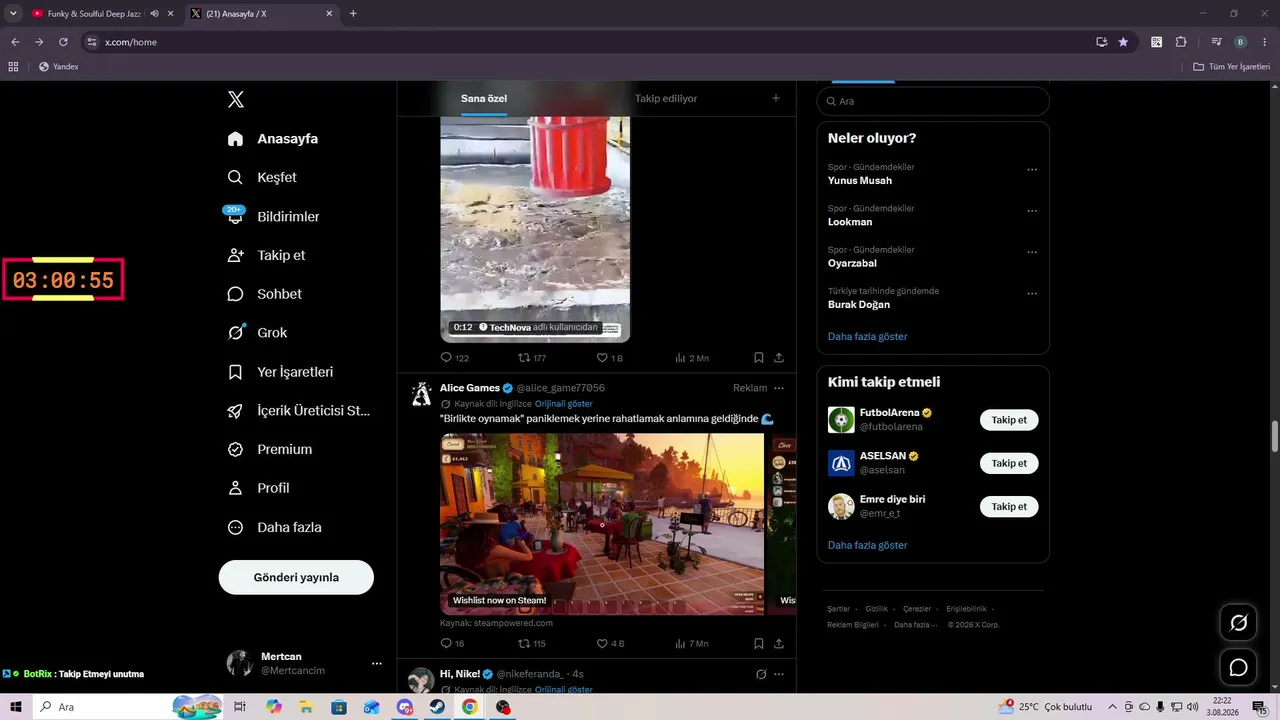Open the media controls in Chrome toolbar

tap(1217, 42)
